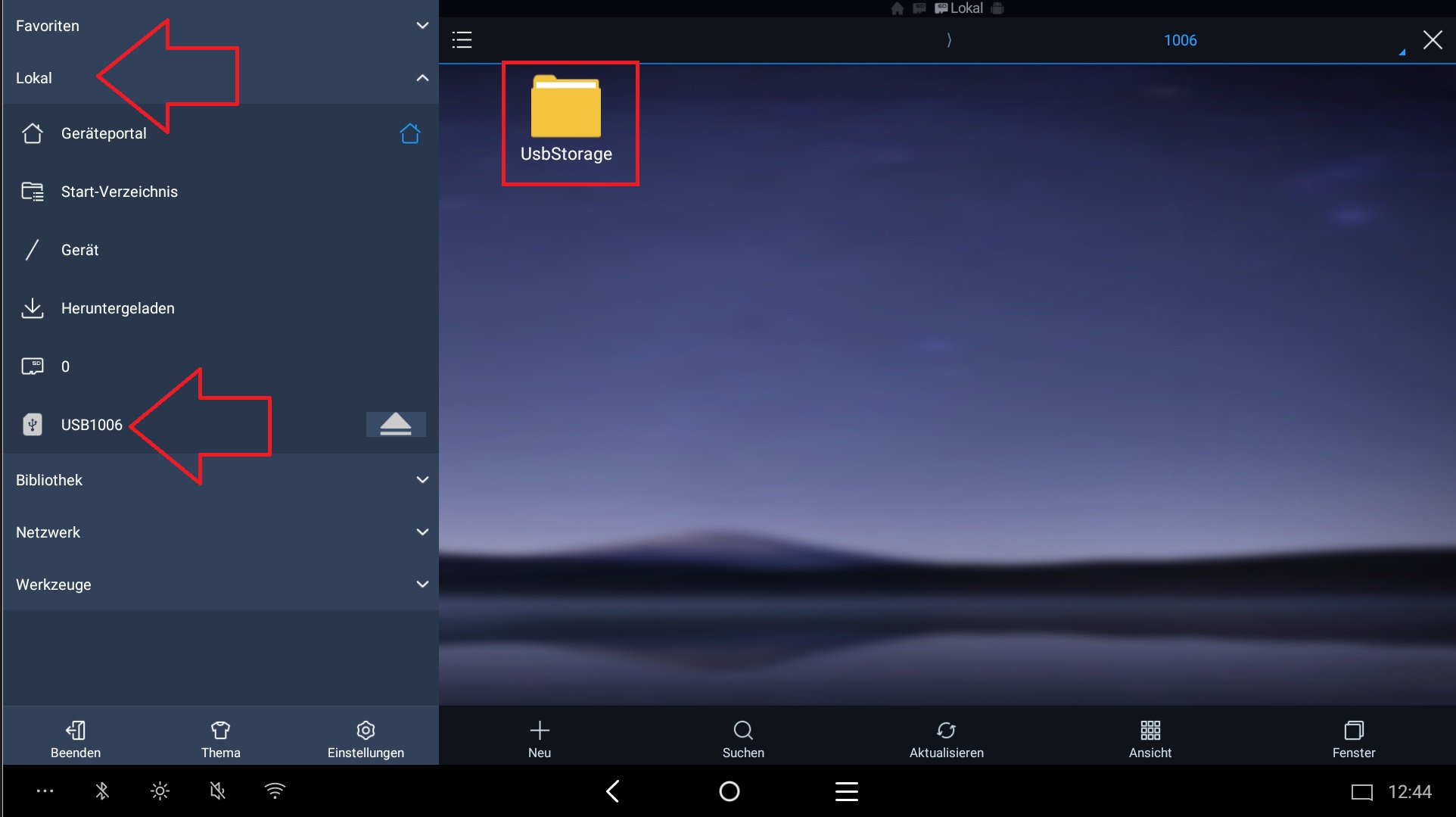This screenshot has height=817, width=1456.
Task: Open SD card storage 0 icon
Action: pos(32,366)
